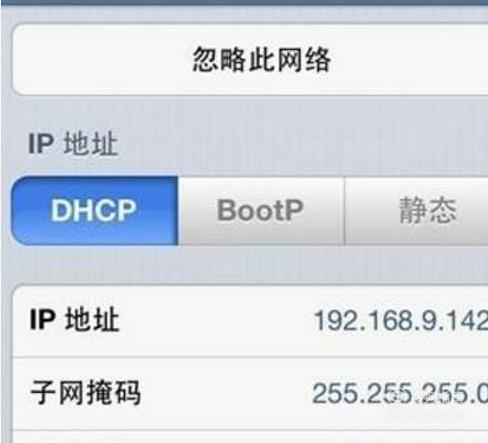
Task: Click the 静态 characters in segmented control
Action: (428, 210)
